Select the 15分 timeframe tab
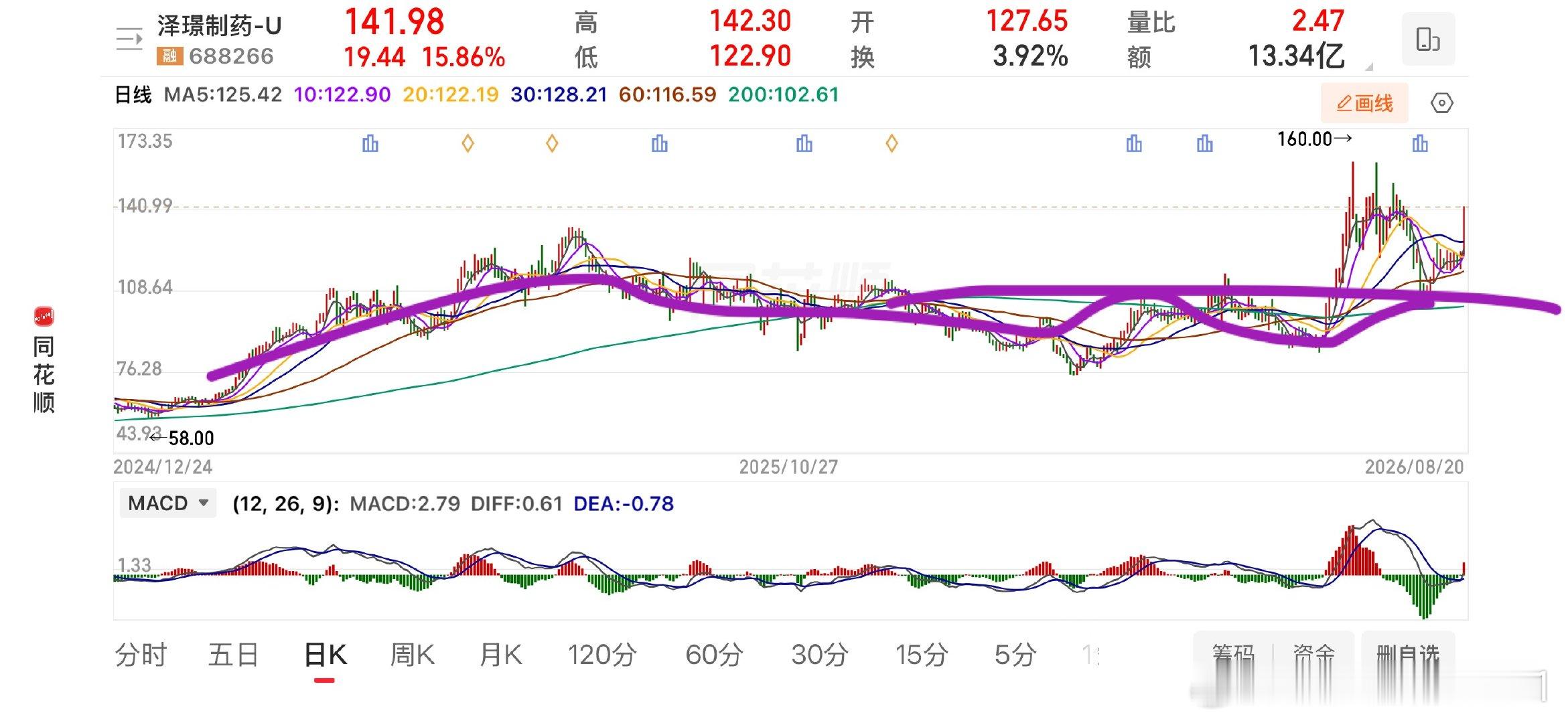The image size is (1568, 723). 922,655
